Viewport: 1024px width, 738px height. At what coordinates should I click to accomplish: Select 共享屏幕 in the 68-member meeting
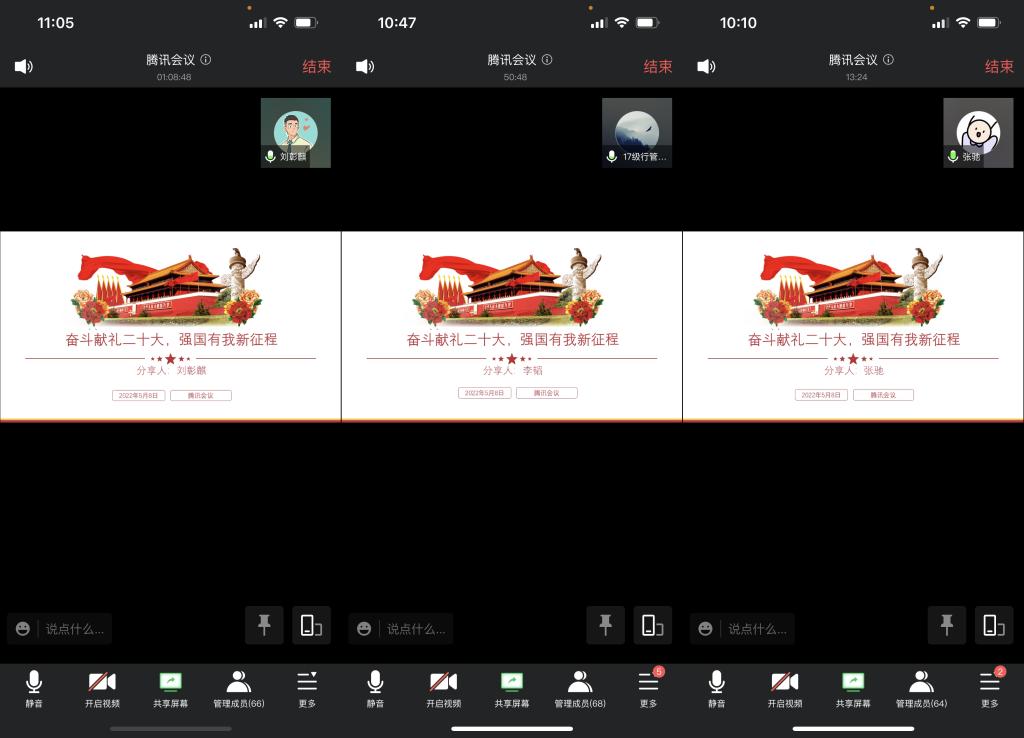(512, 689)
